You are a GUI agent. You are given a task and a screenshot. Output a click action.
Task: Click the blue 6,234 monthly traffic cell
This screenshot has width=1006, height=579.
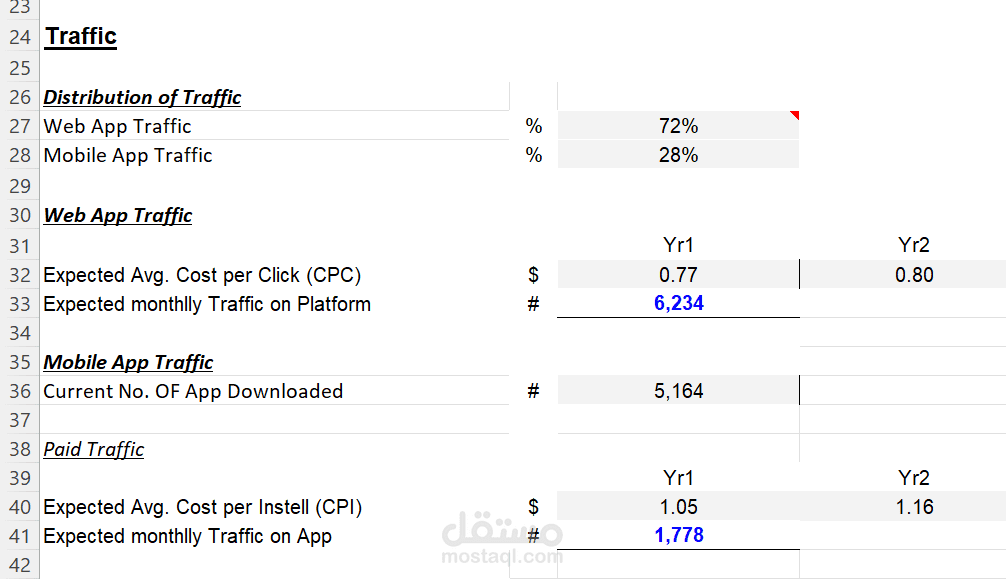pyautogui.click(x=678, y=303)
